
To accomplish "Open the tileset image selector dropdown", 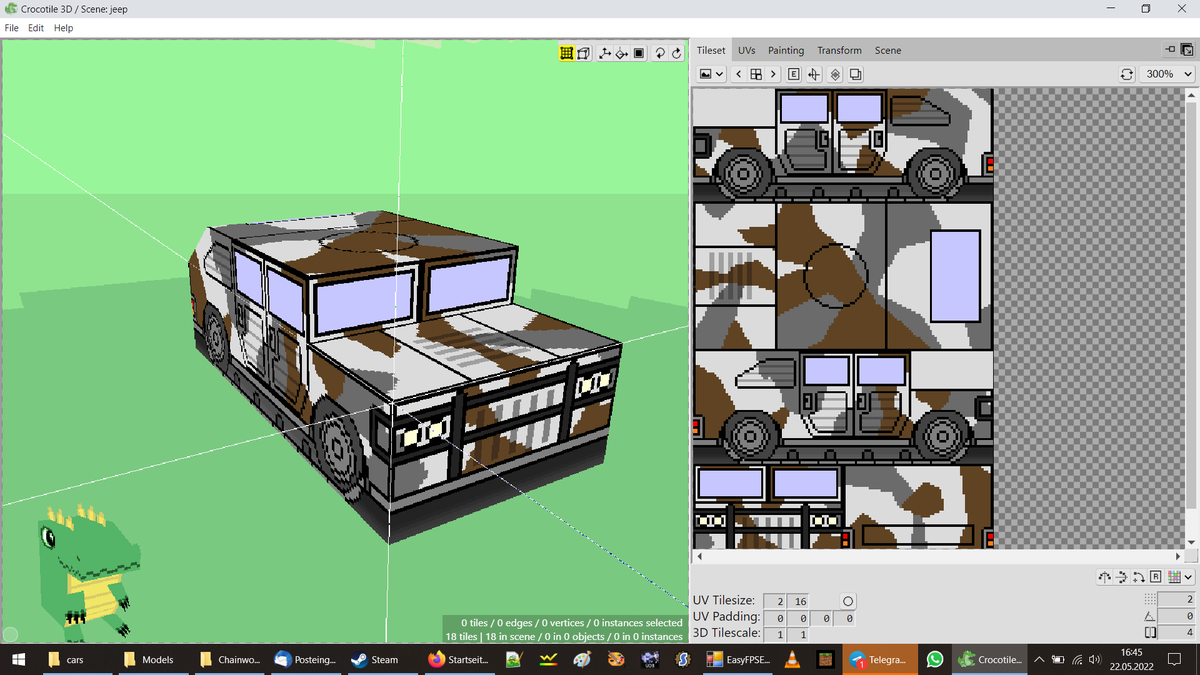I will [712, 73].
